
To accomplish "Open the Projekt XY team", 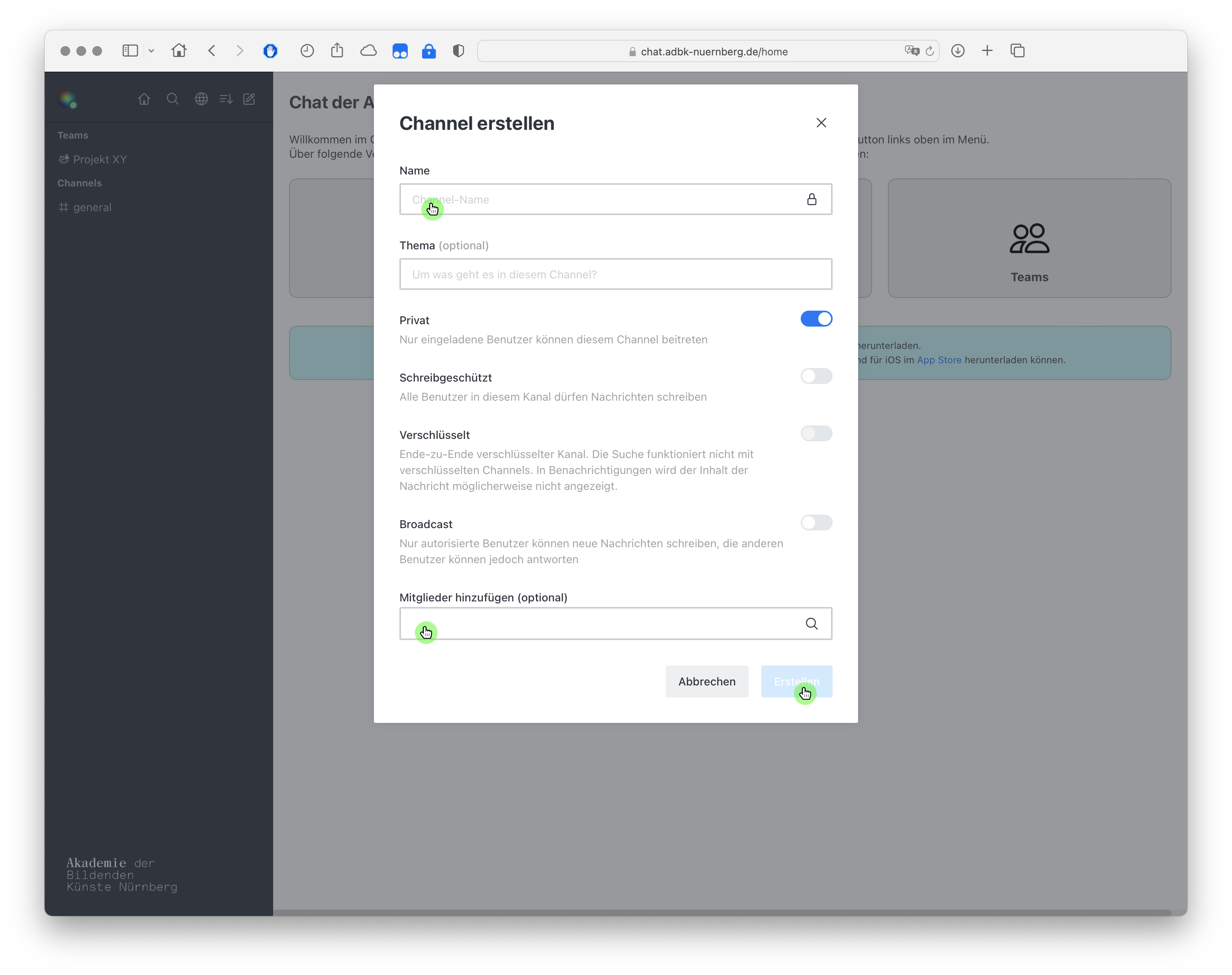I will pyautogui.click(x=158, y=159).
